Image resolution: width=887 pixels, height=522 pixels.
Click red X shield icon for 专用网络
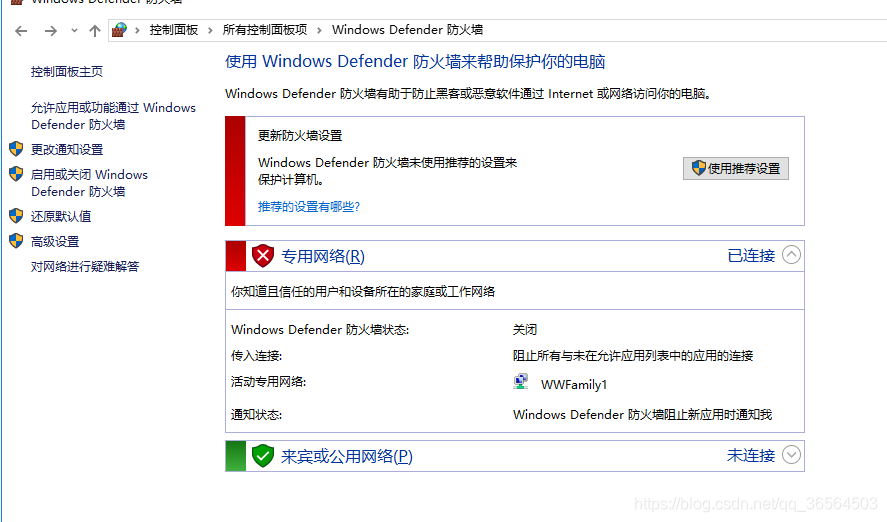click(x=263, y=256)
